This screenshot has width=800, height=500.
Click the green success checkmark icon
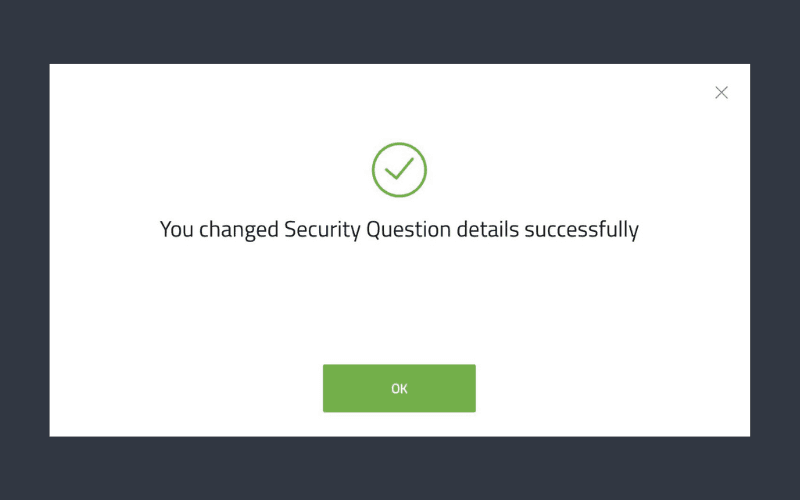(399, 169)
